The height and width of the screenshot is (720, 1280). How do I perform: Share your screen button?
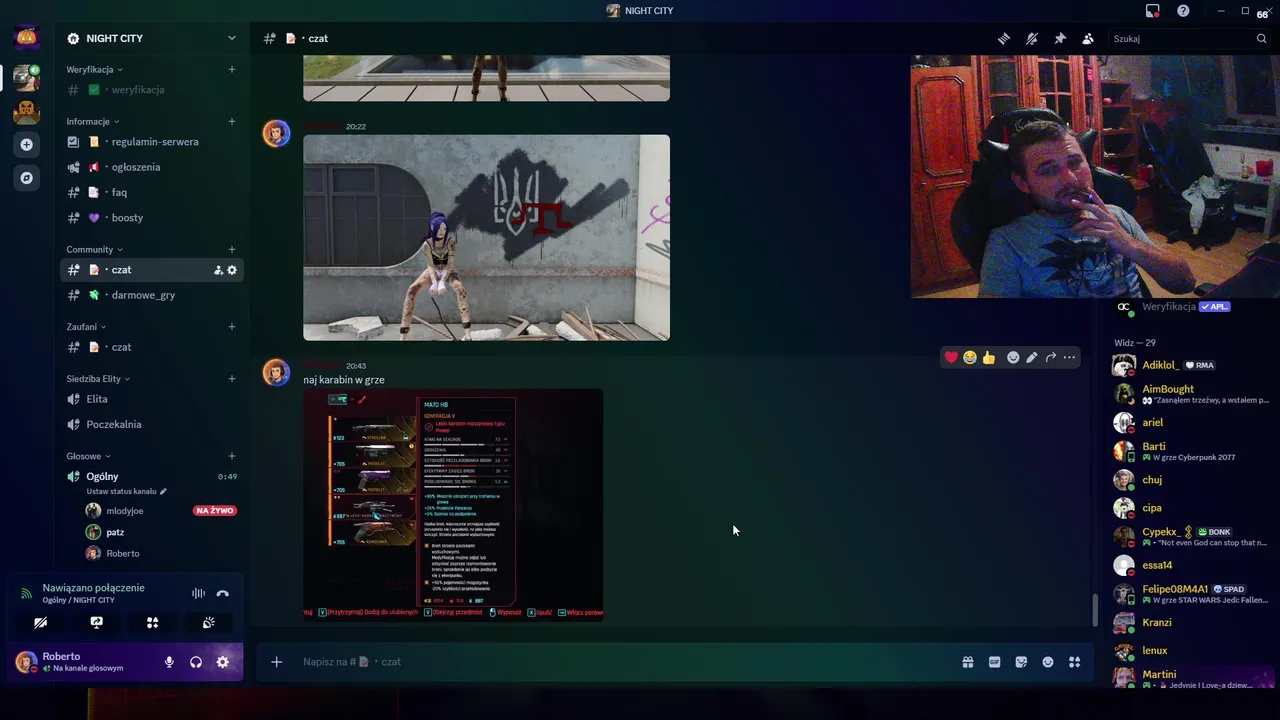point(96,622)
